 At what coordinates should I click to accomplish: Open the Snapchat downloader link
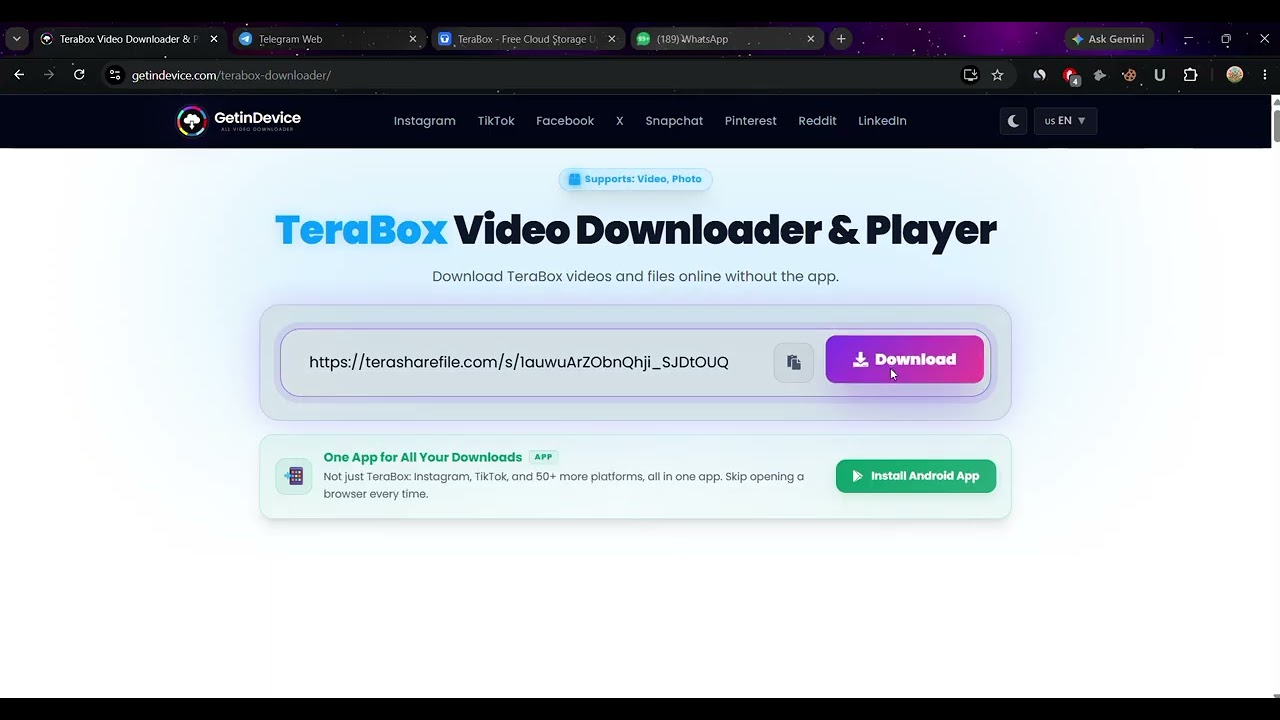pos(674,121)
